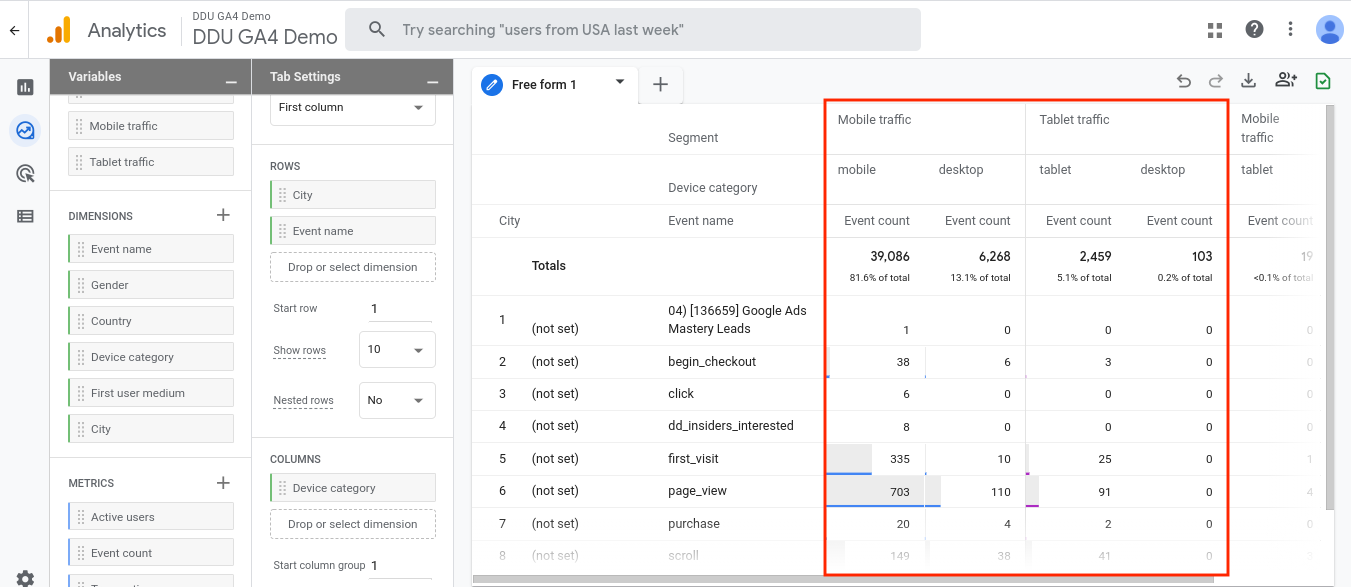Click Drop or select dimension under Rows
The height and width of the screenshot is (587, 1351).
tap(353, 267)
